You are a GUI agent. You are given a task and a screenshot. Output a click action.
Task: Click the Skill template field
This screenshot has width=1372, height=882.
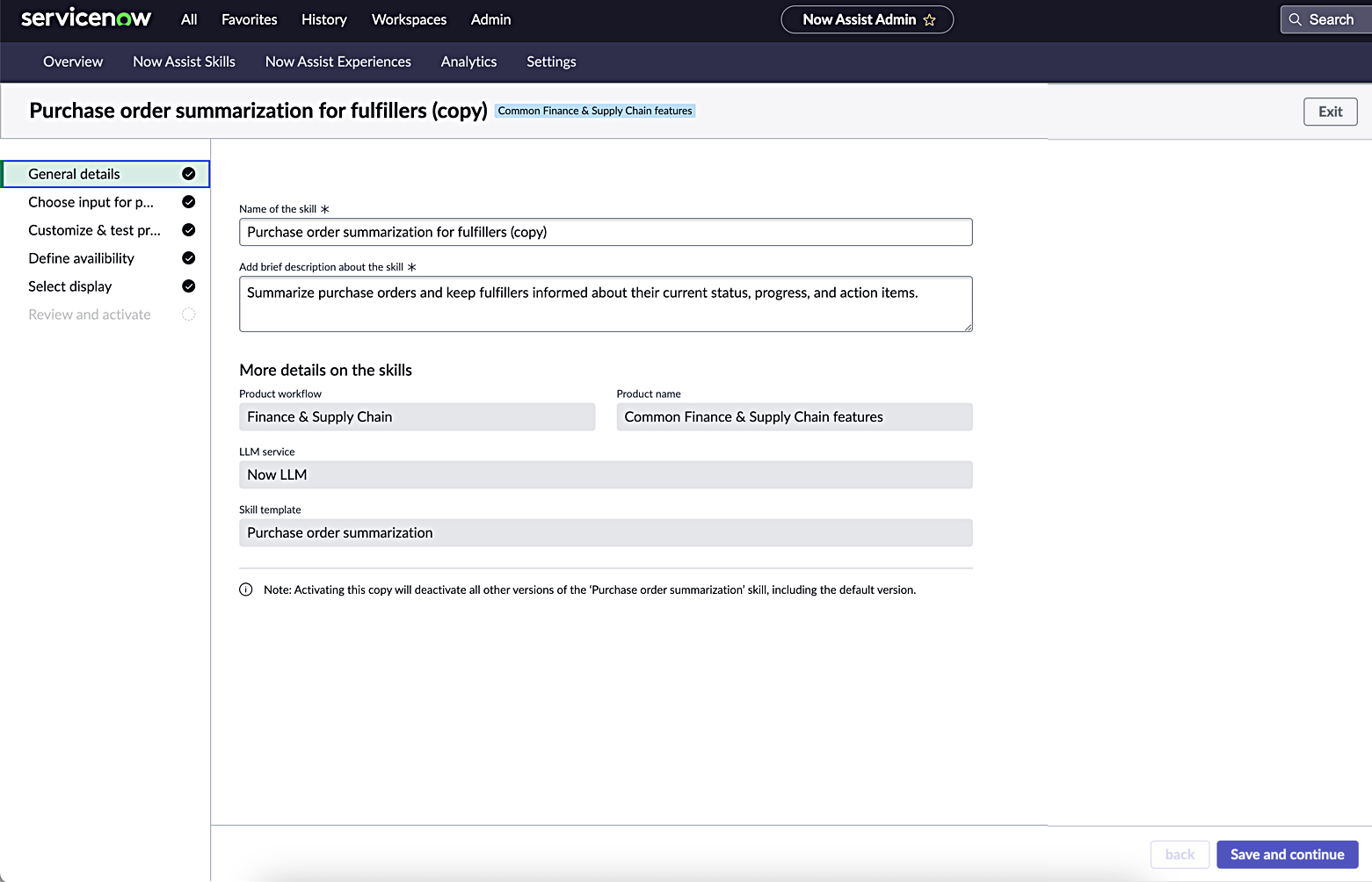click(x=606, y=533)
